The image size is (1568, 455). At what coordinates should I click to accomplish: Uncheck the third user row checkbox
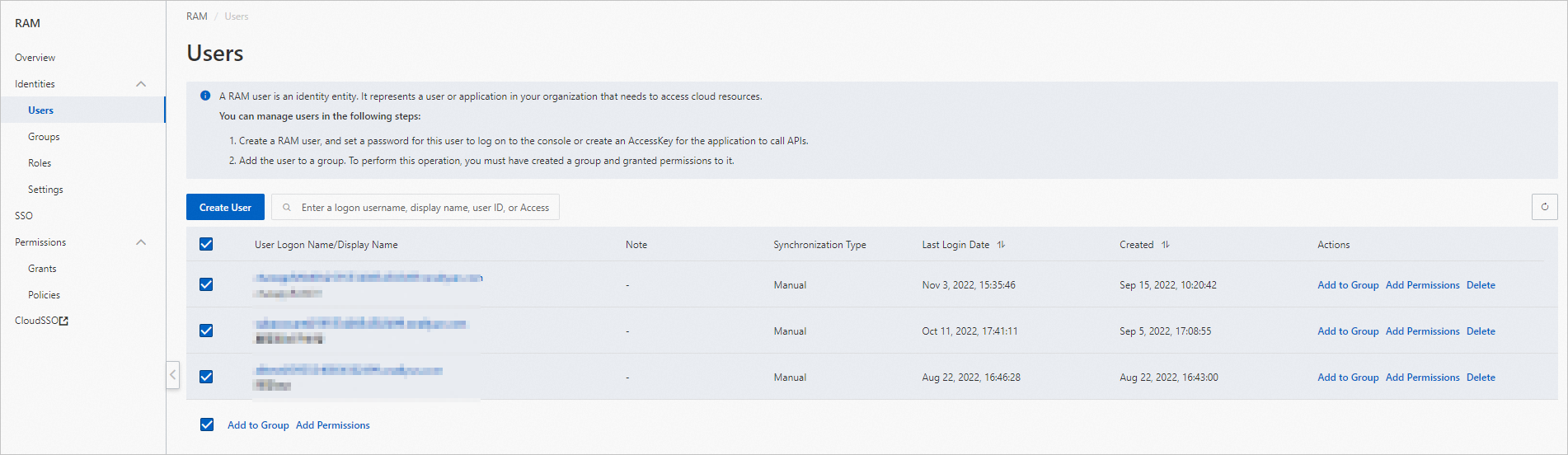click(206, 377)
